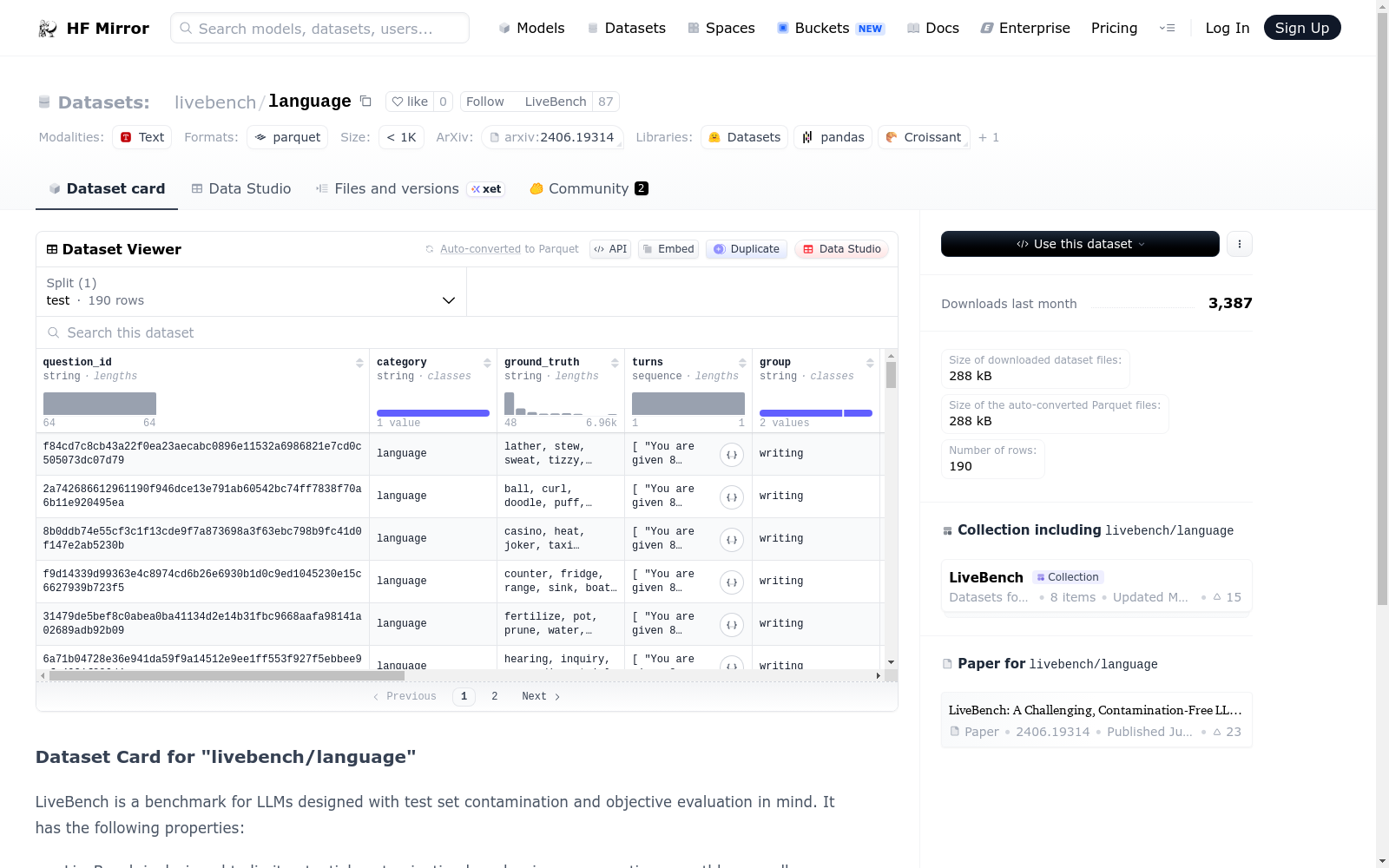Sort by the question_id column sort icon
This screenshot has width=1389, height=868.
point(359,363)
